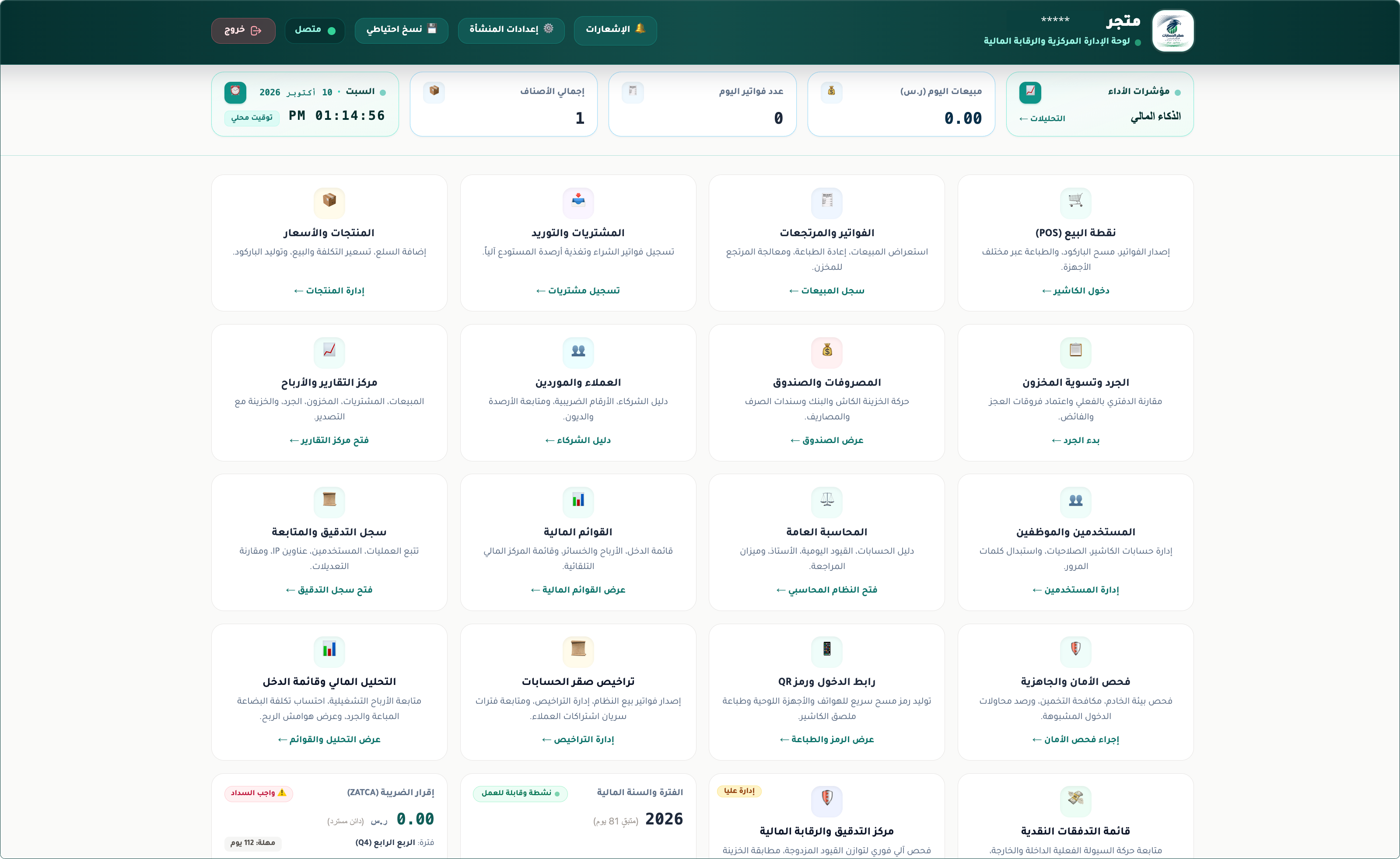Click scroll icon of سجل التدقيق والمتابعة
Viewport: 1400px width, 859px height.
point(329,502)
